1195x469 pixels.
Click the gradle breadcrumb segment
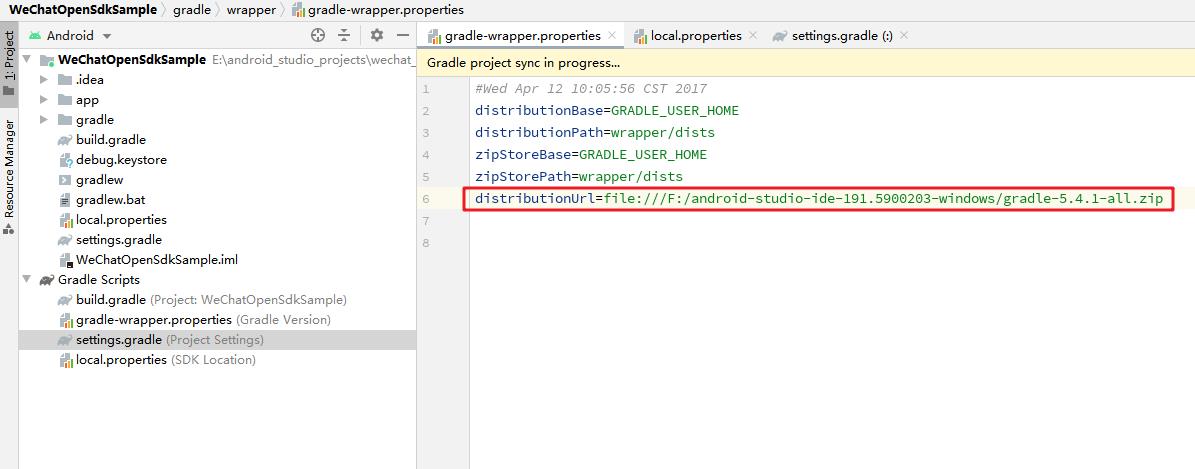click(x=192, y=10)
